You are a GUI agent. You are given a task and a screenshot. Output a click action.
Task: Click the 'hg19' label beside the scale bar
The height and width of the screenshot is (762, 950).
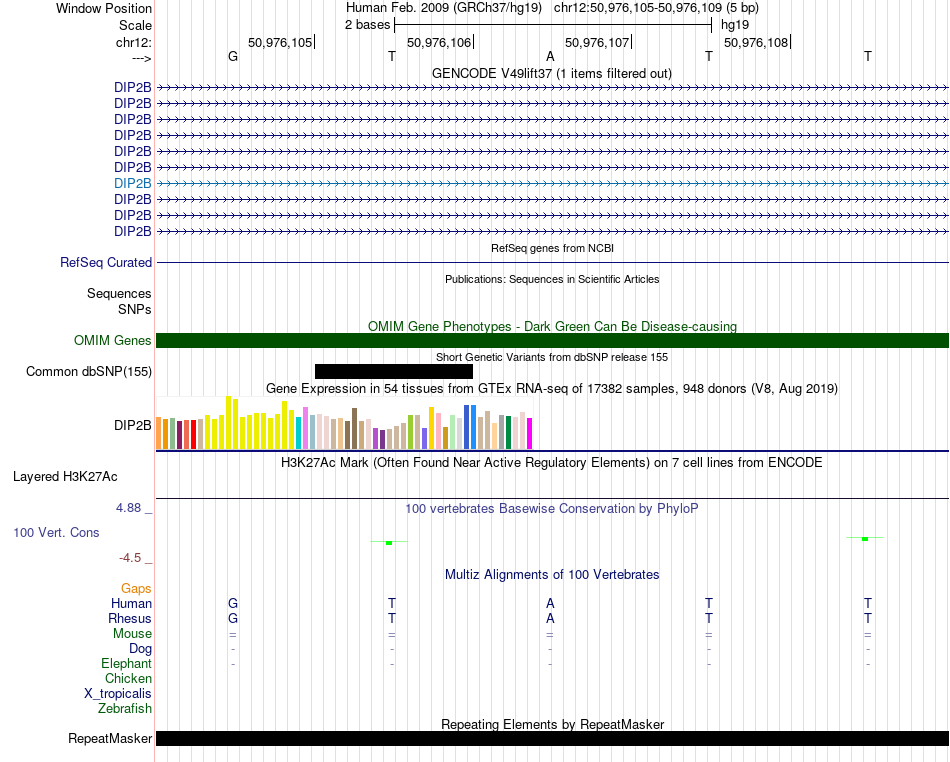pos(735,25)
